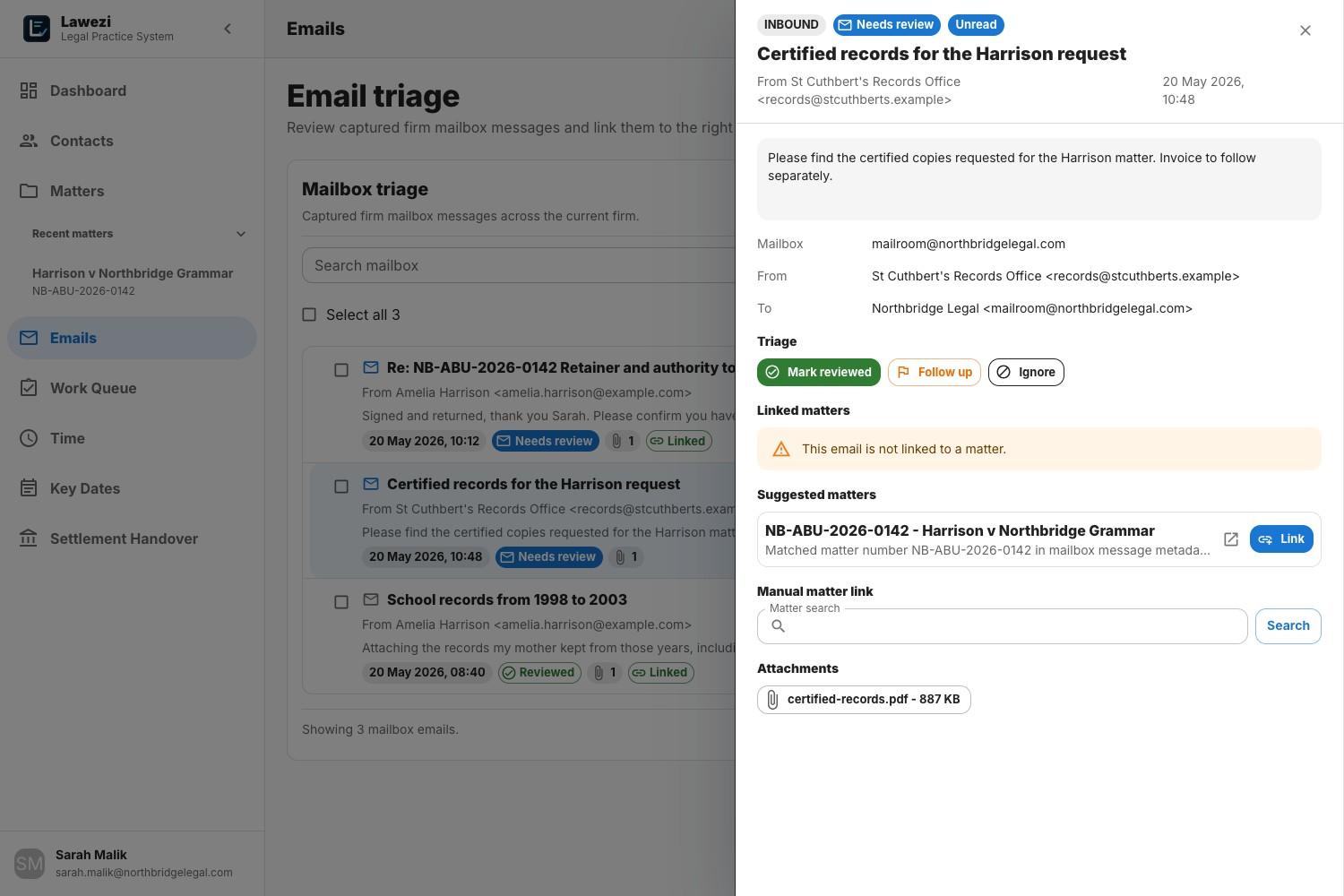This screenshot has width=1344, height=896.
Task: Click the Needs review chip on Certified records row
Action: [x=548, y=557]
